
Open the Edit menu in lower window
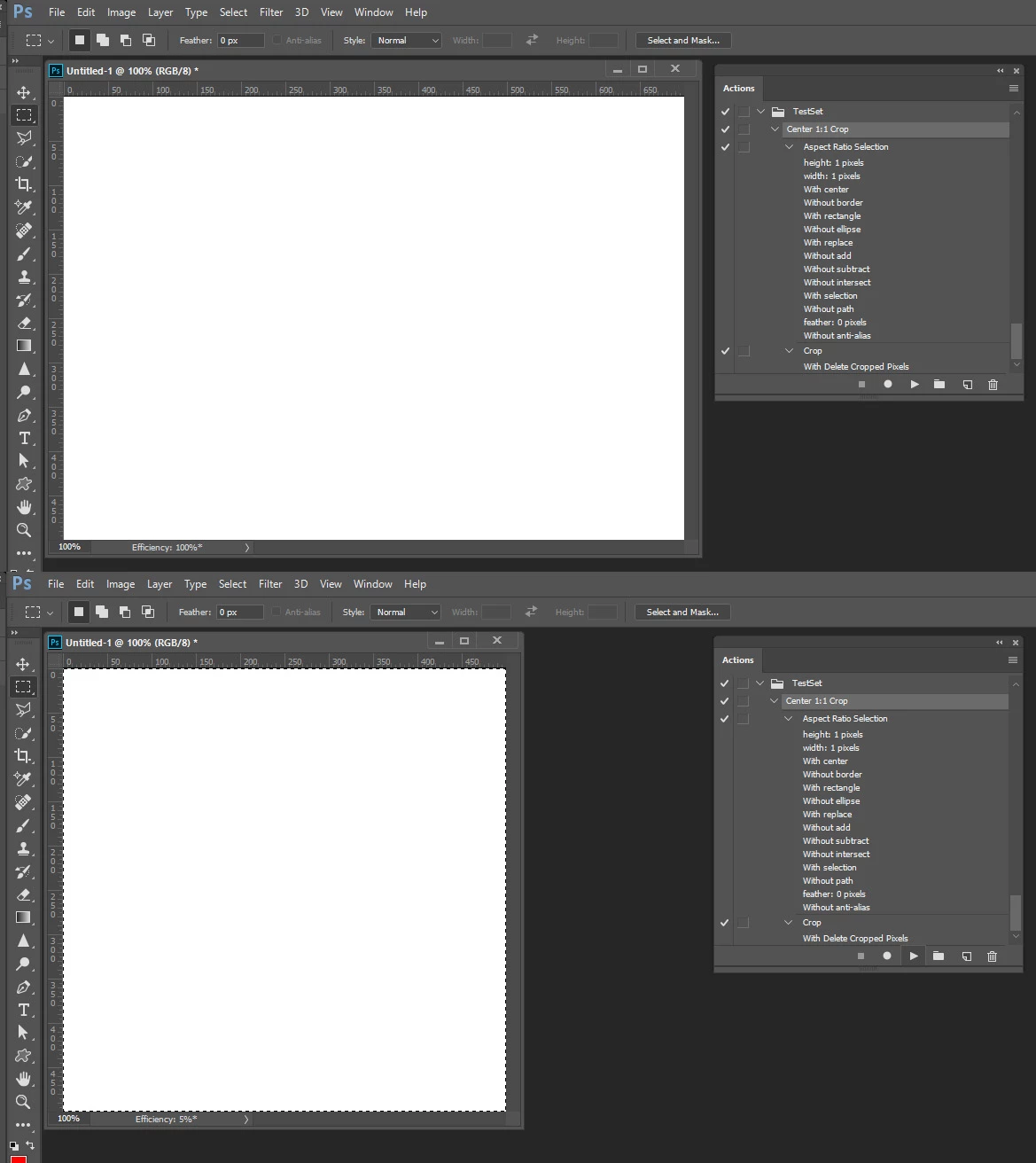[85, 584]
